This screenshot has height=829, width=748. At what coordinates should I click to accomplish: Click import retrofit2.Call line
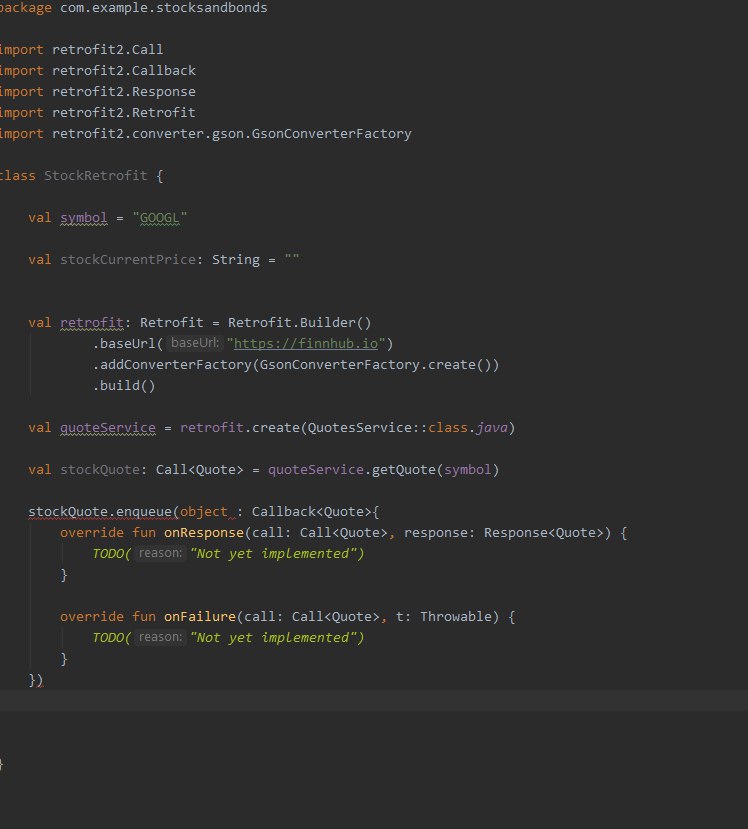81,50
